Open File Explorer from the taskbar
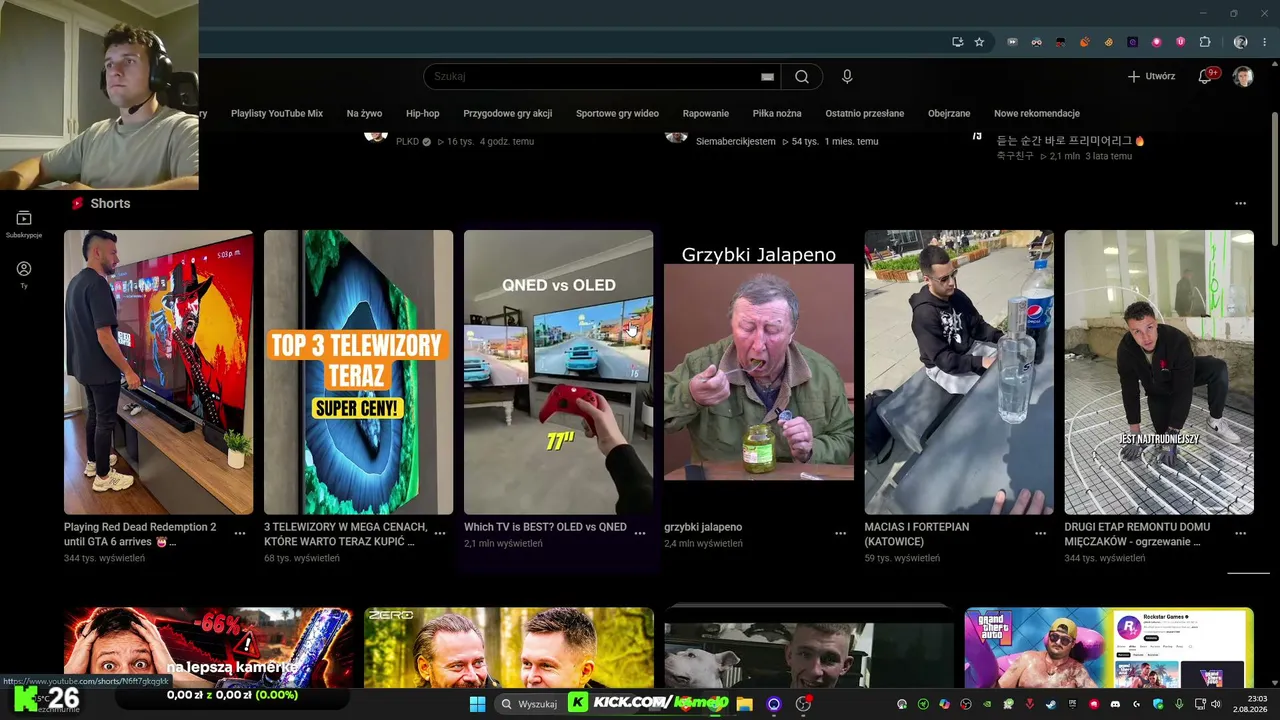This screenshot has height=720, width=1280. point(744,704)
